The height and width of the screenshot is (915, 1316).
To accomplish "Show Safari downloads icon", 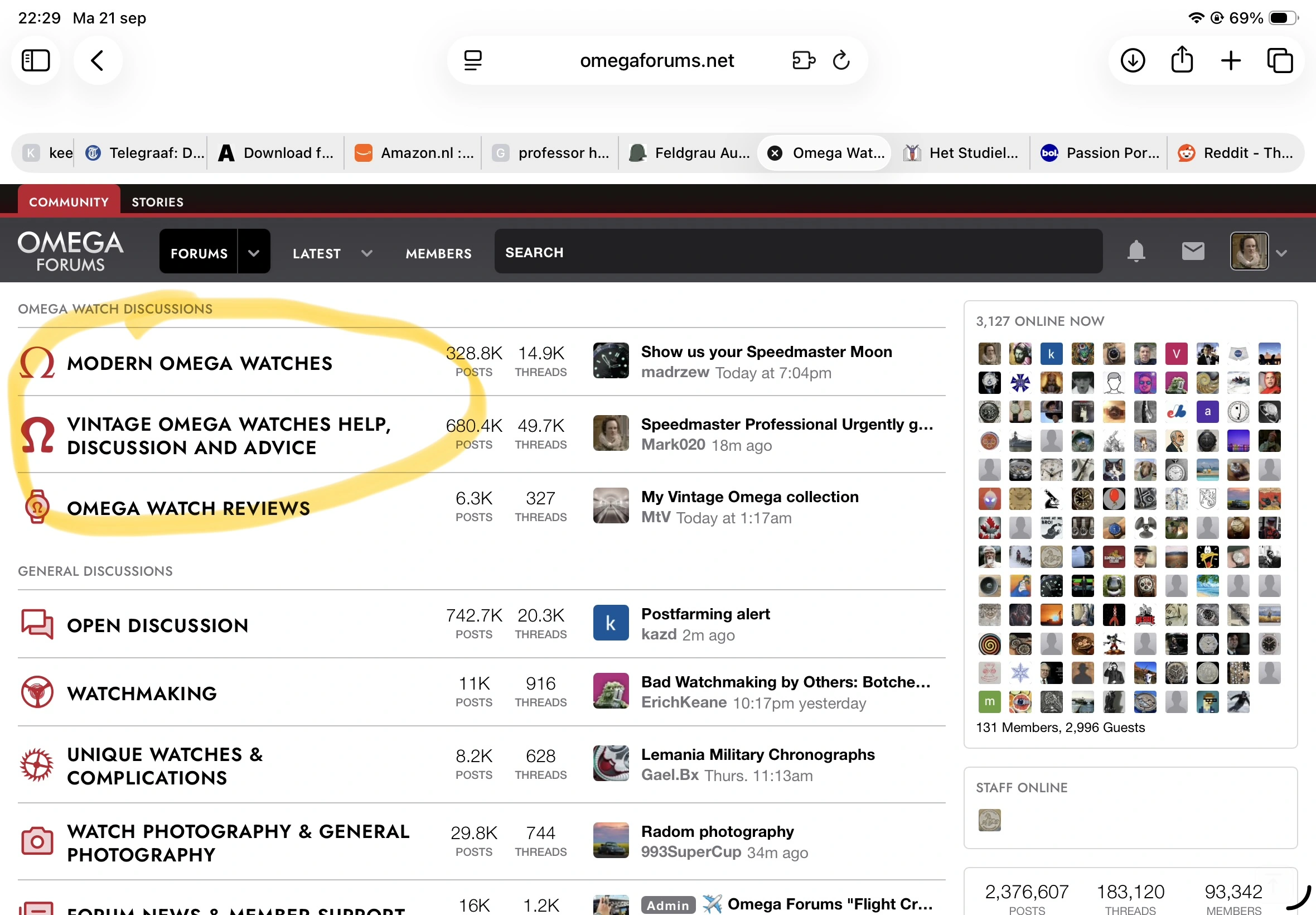I will (x=1133, y=60).
